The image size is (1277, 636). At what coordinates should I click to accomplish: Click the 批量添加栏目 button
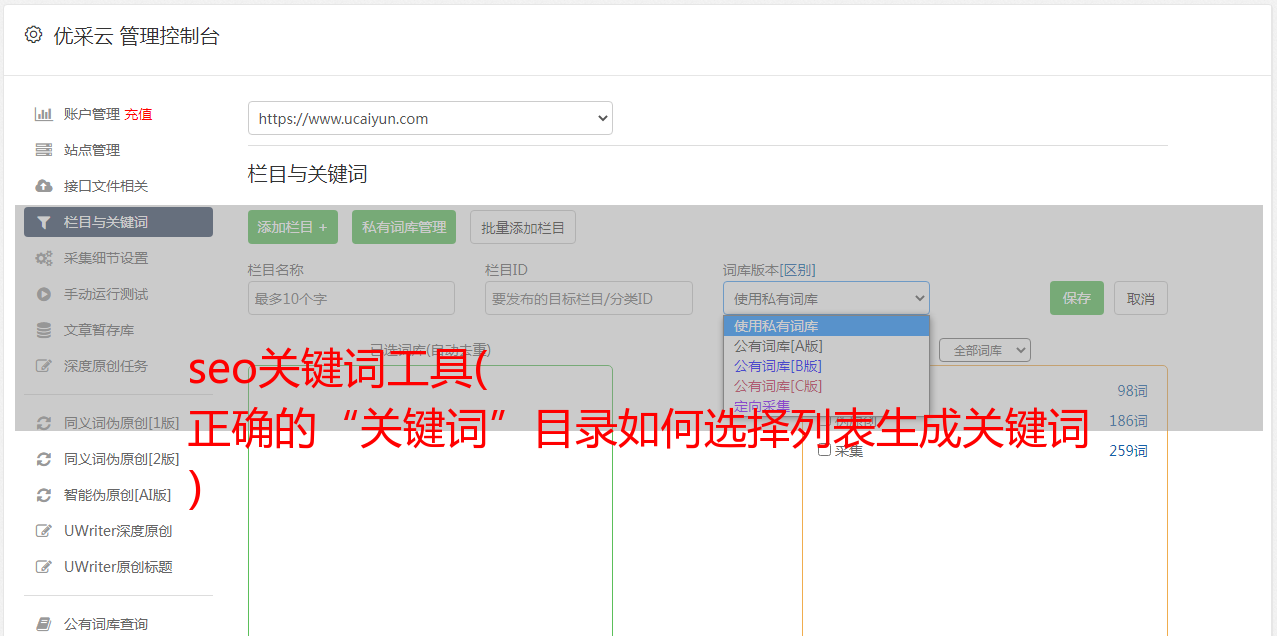pos(523,227)
